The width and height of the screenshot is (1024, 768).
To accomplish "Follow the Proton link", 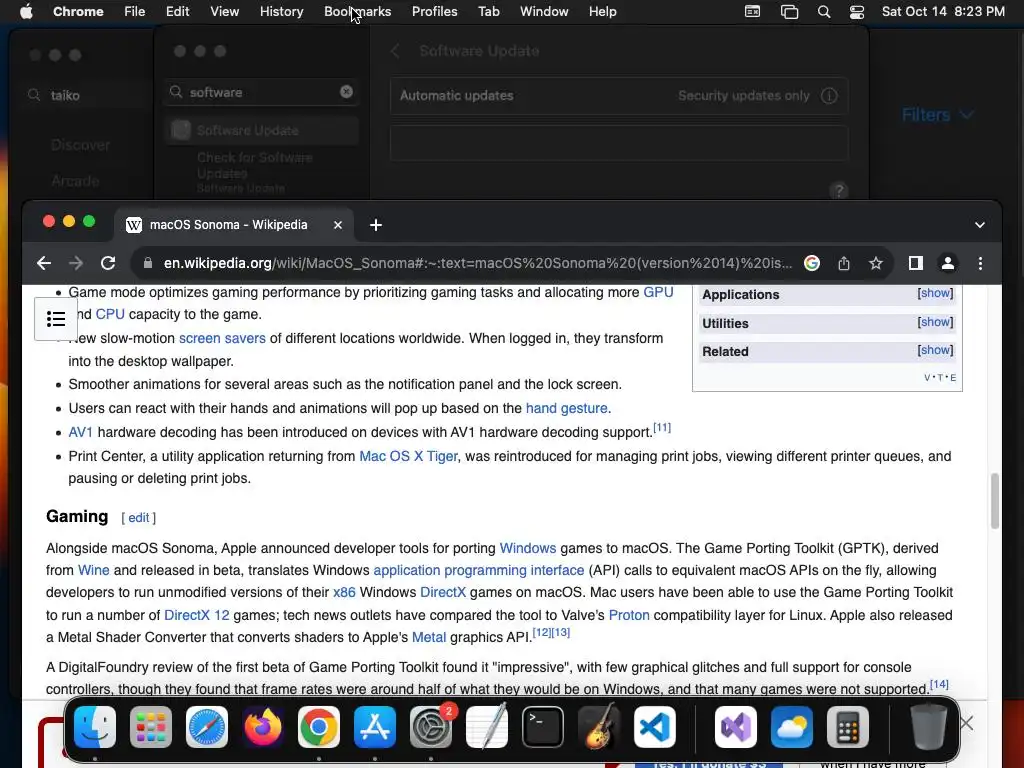I will (629, 615).
